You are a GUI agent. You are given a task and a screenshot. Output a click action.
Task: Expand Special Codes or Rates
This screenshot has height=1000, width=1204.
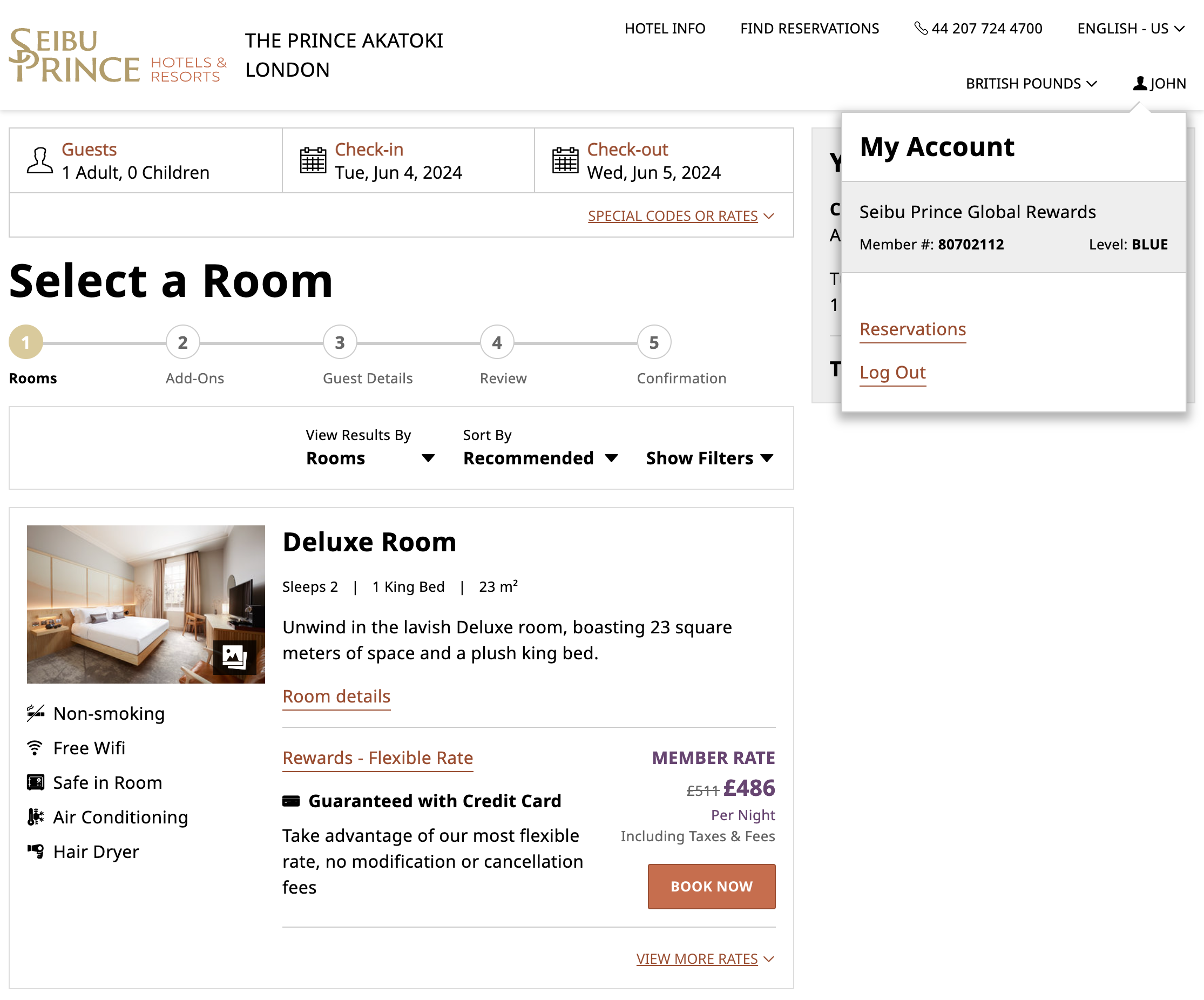[x=680, y=216]
